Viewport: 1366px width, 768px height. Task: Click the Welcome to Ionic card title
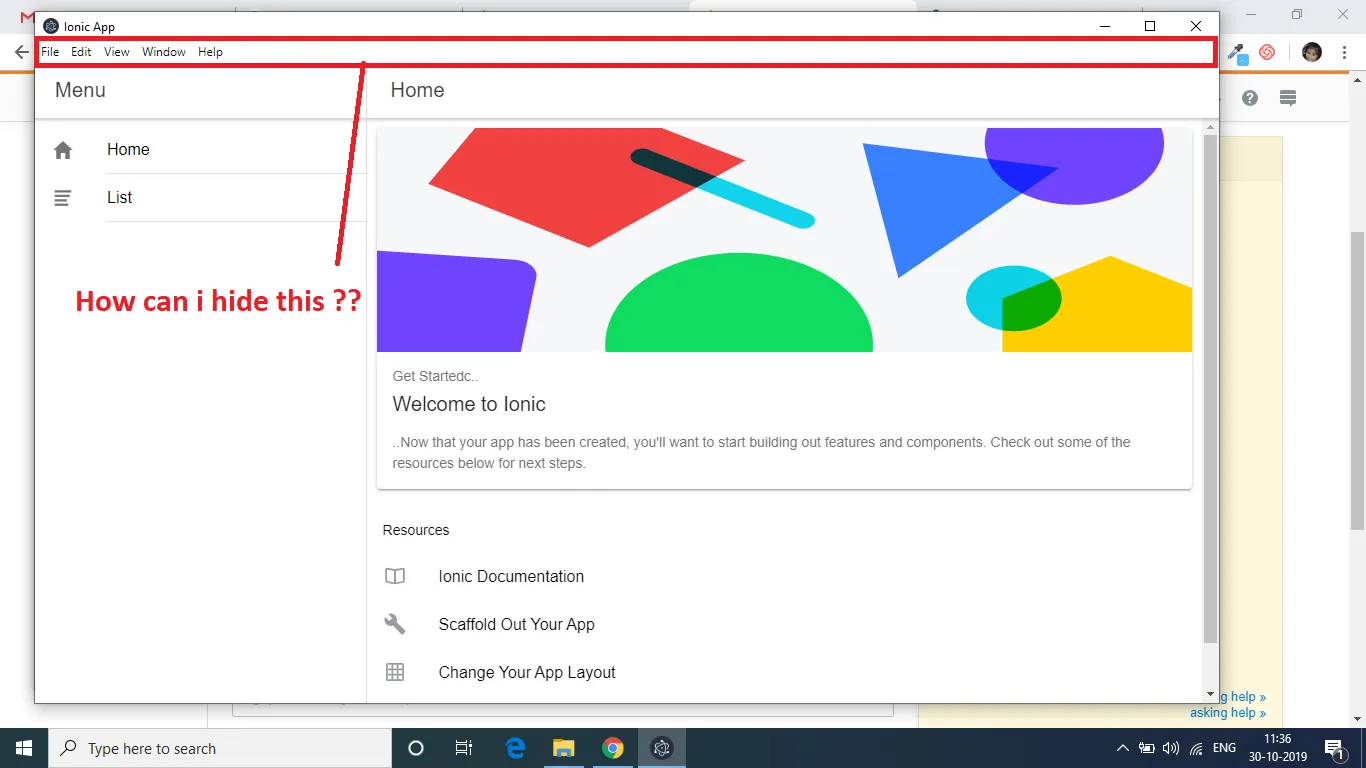(x=469, y=404)
